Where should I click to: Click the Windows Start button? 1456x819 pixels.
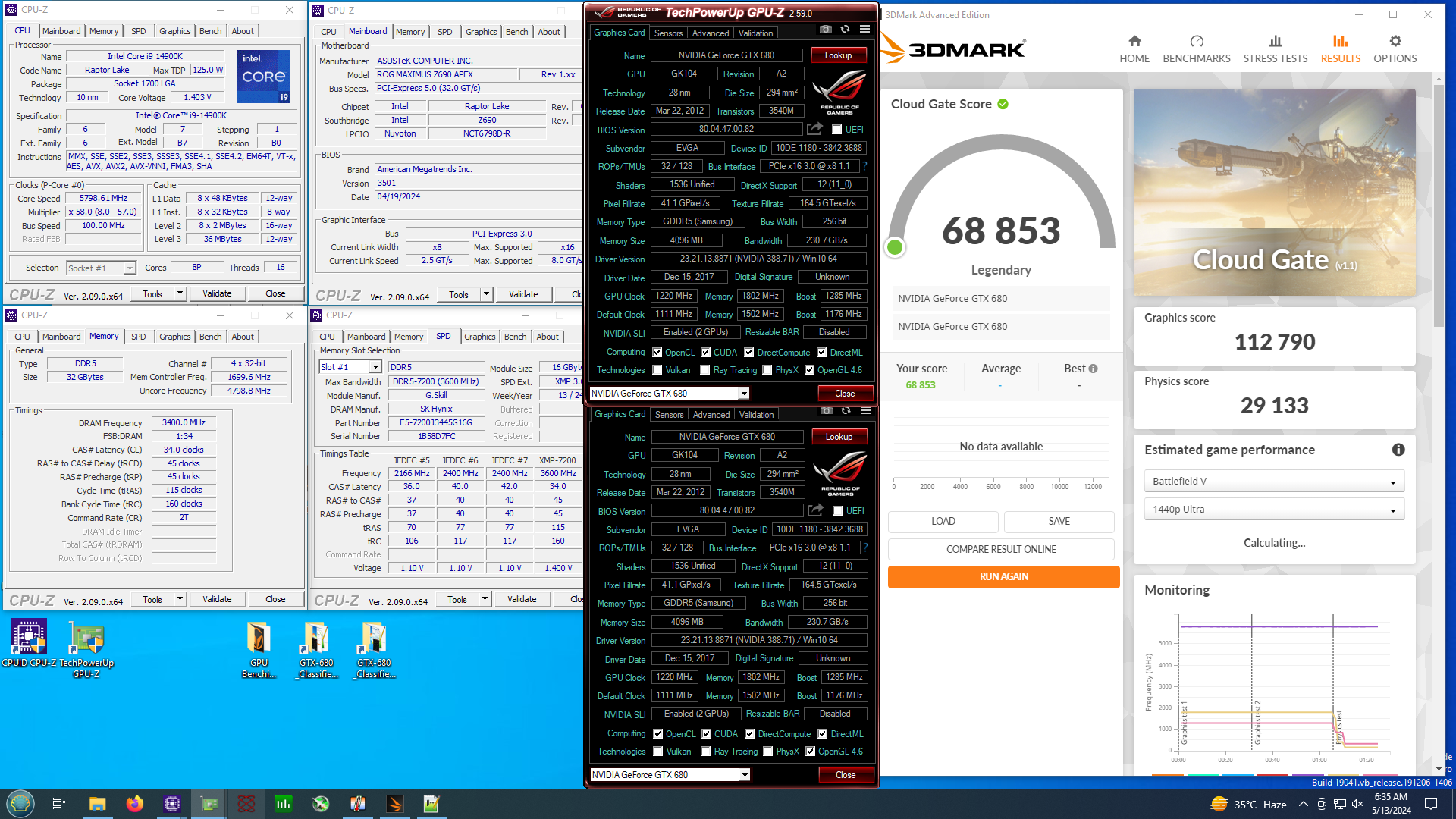pos(20,803)
